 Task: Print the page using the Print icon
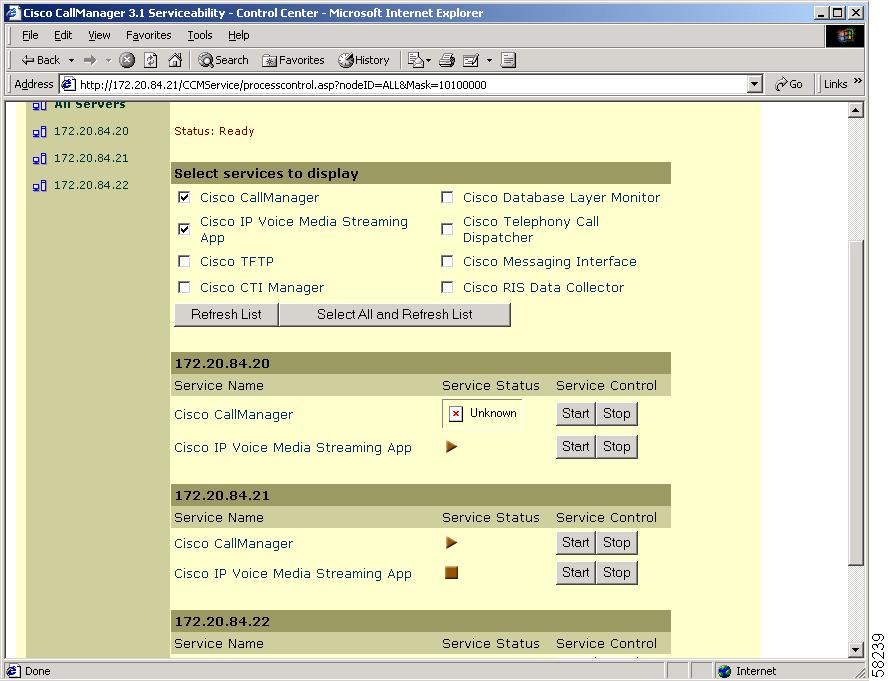(x=447, y=60)
